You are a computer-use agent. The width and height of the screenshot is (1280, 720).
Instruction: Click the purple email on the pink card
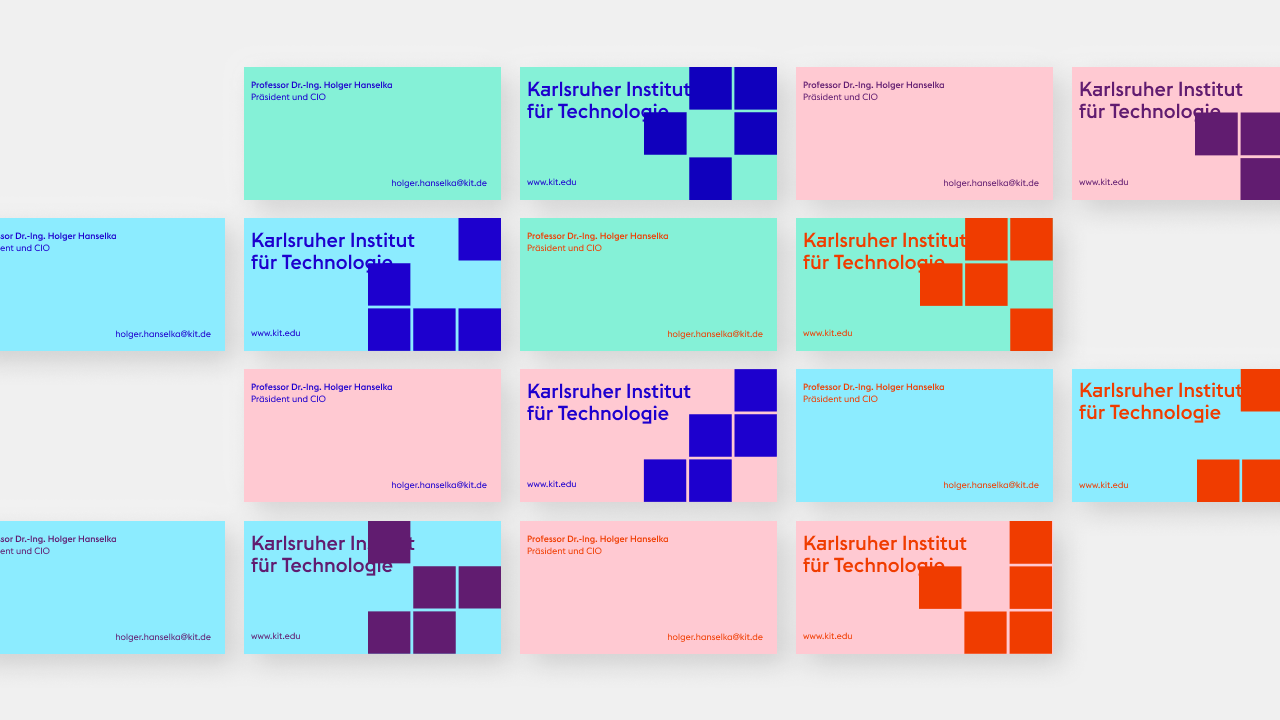pyautogui.click(x=991, y=183)
